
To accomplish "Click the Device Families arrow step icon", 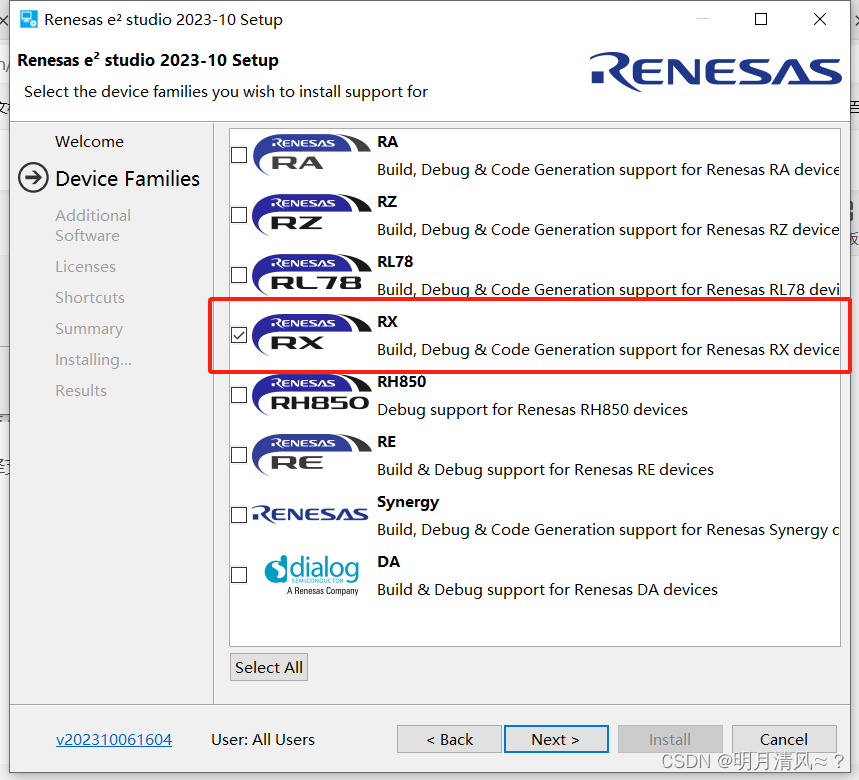I will tap(33, 178).
